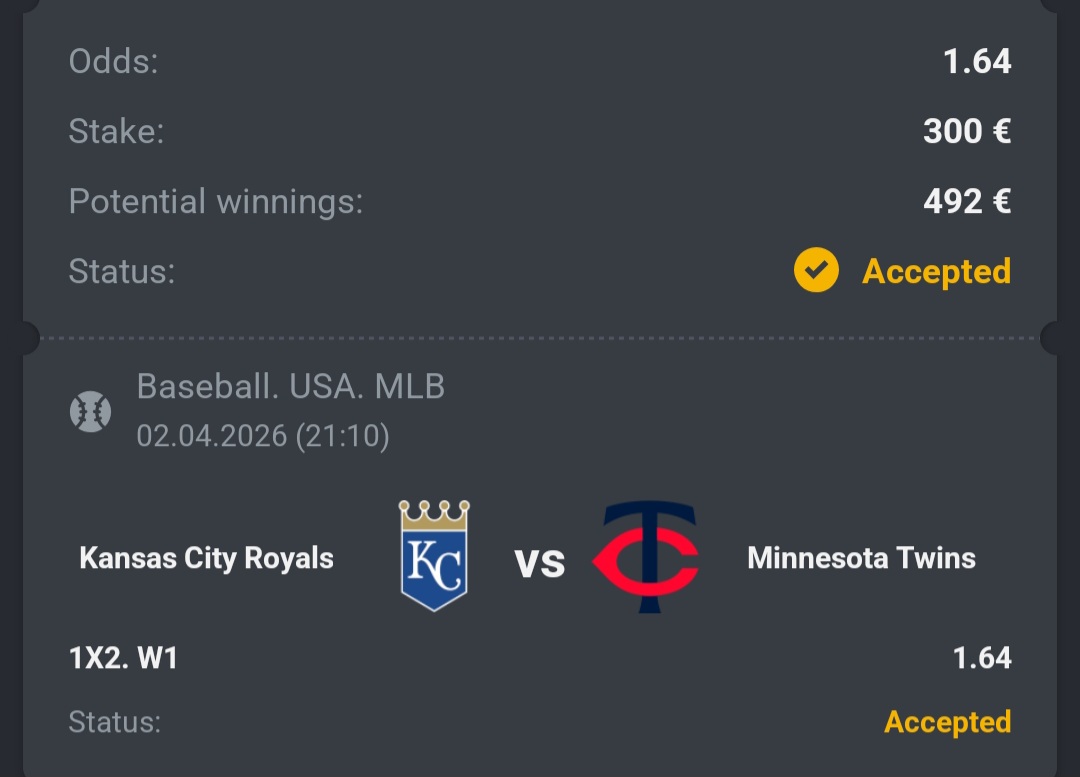Tap the 492 € potential winnings value
This screenshot has height=777, width=1080.
[x=967, y=201]
